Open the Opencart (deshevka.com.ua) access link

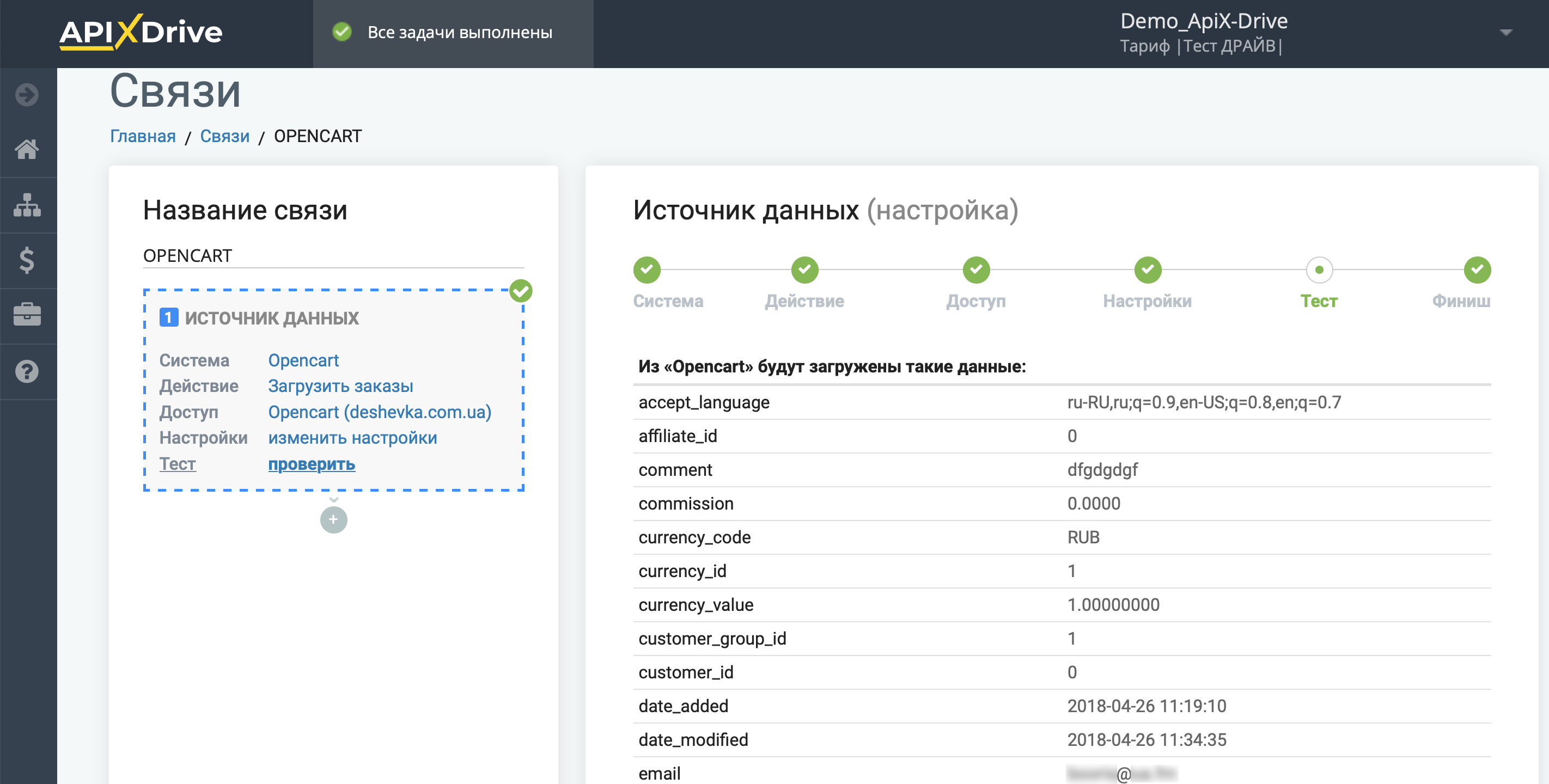tap(380, 412)
